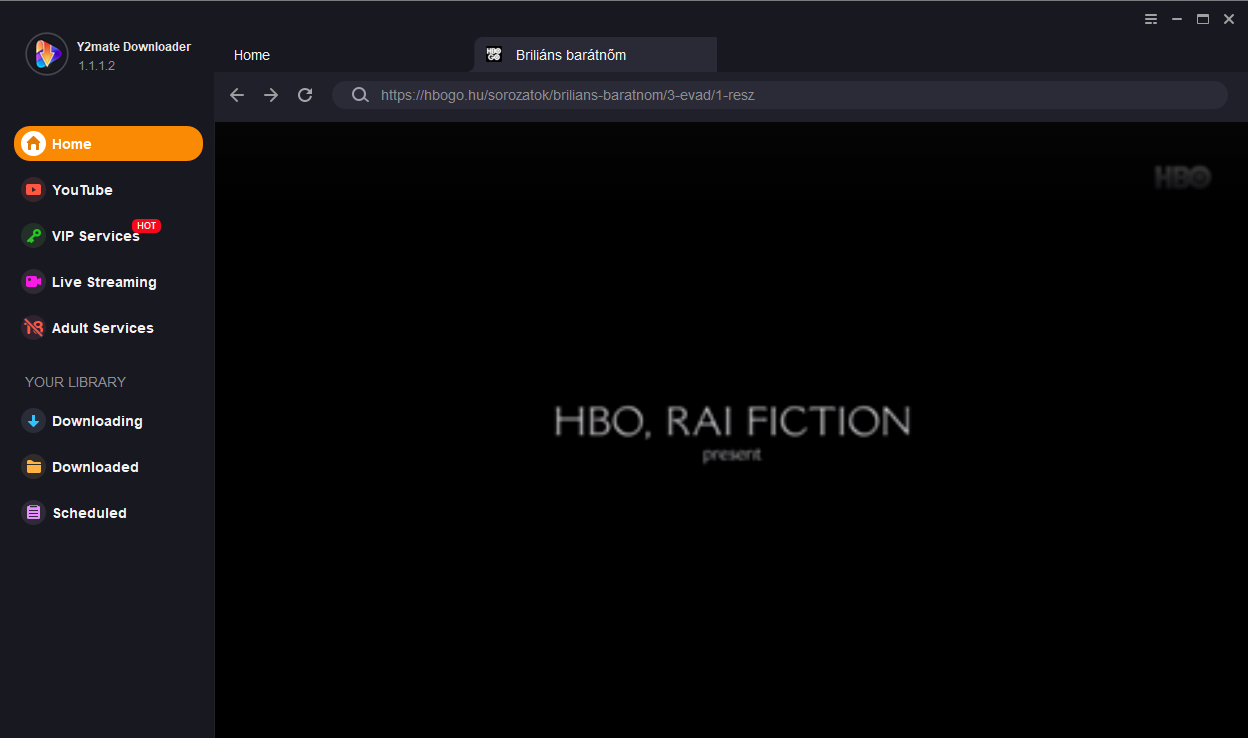Click the version number 1.1.1.2
Viewport: 1248px width, 738px height.
coord(97,66)
